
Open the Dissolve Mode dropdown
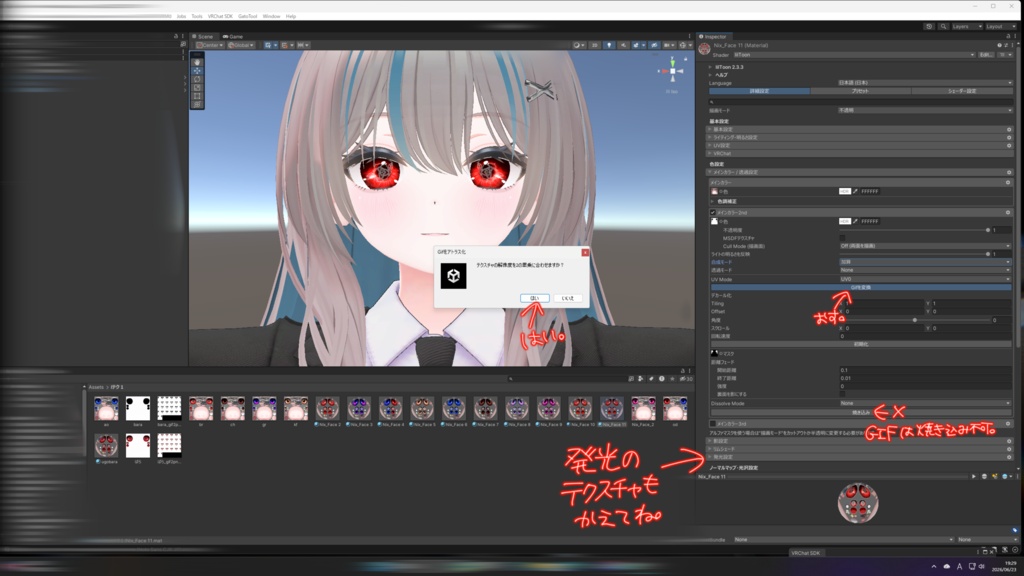point(925,404)
